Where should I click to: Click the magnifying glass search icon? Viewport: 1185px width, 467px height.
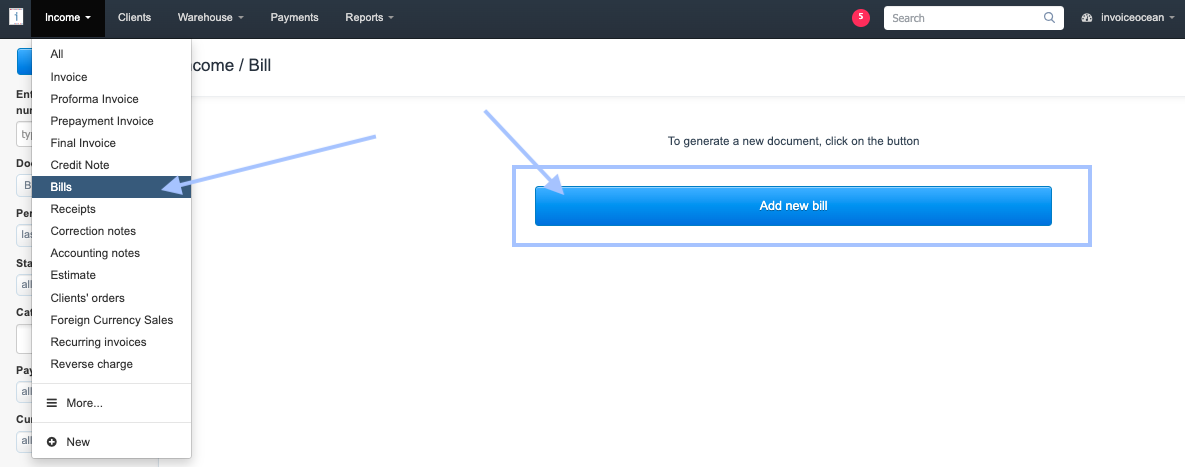(x=1049, y=18)
